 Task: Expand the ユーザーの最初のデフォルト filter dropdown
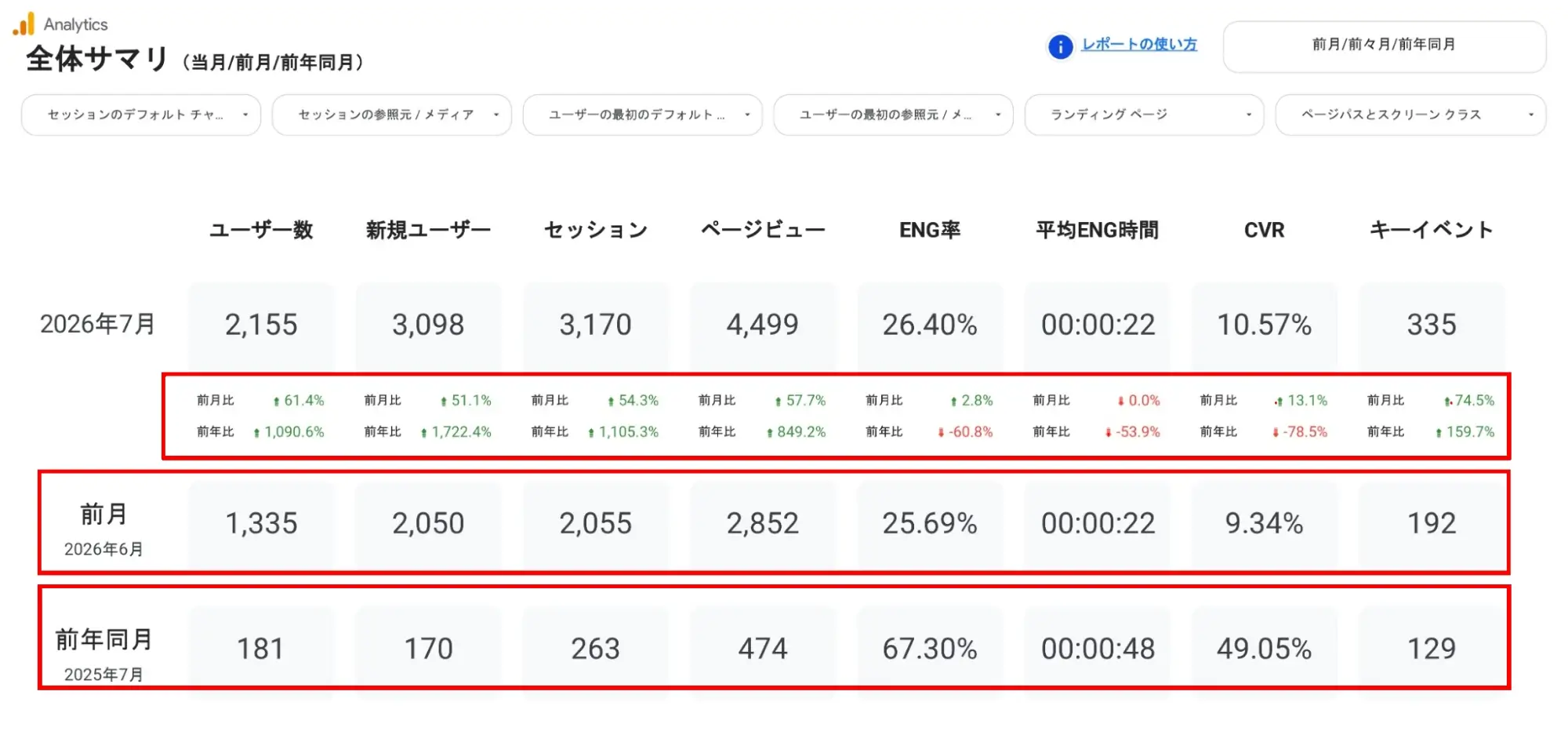(643, 115)
